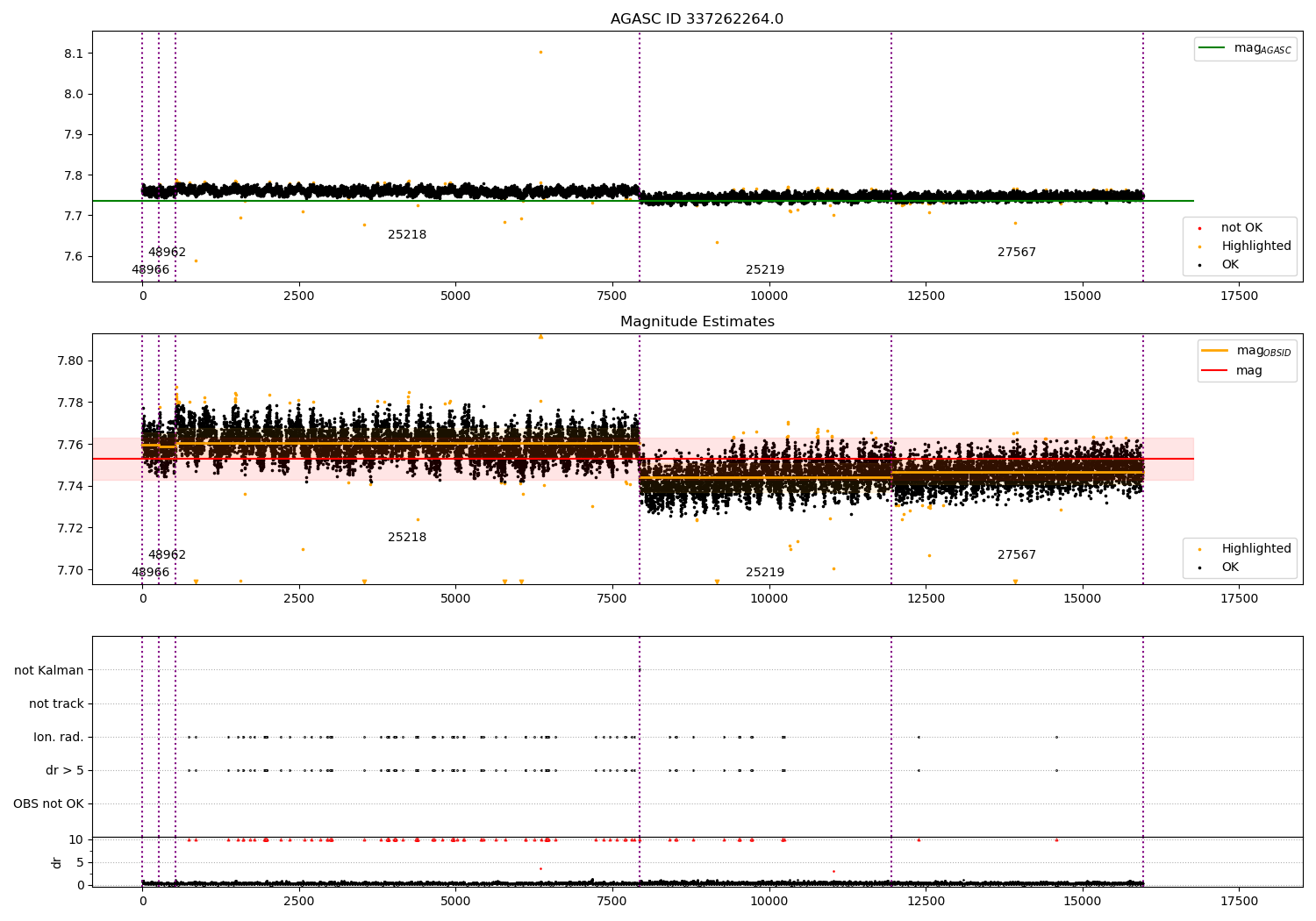Select the red 'mag' legend entry
Viewport: 1316px width, 921px height.
click(x=1233, y=371)
